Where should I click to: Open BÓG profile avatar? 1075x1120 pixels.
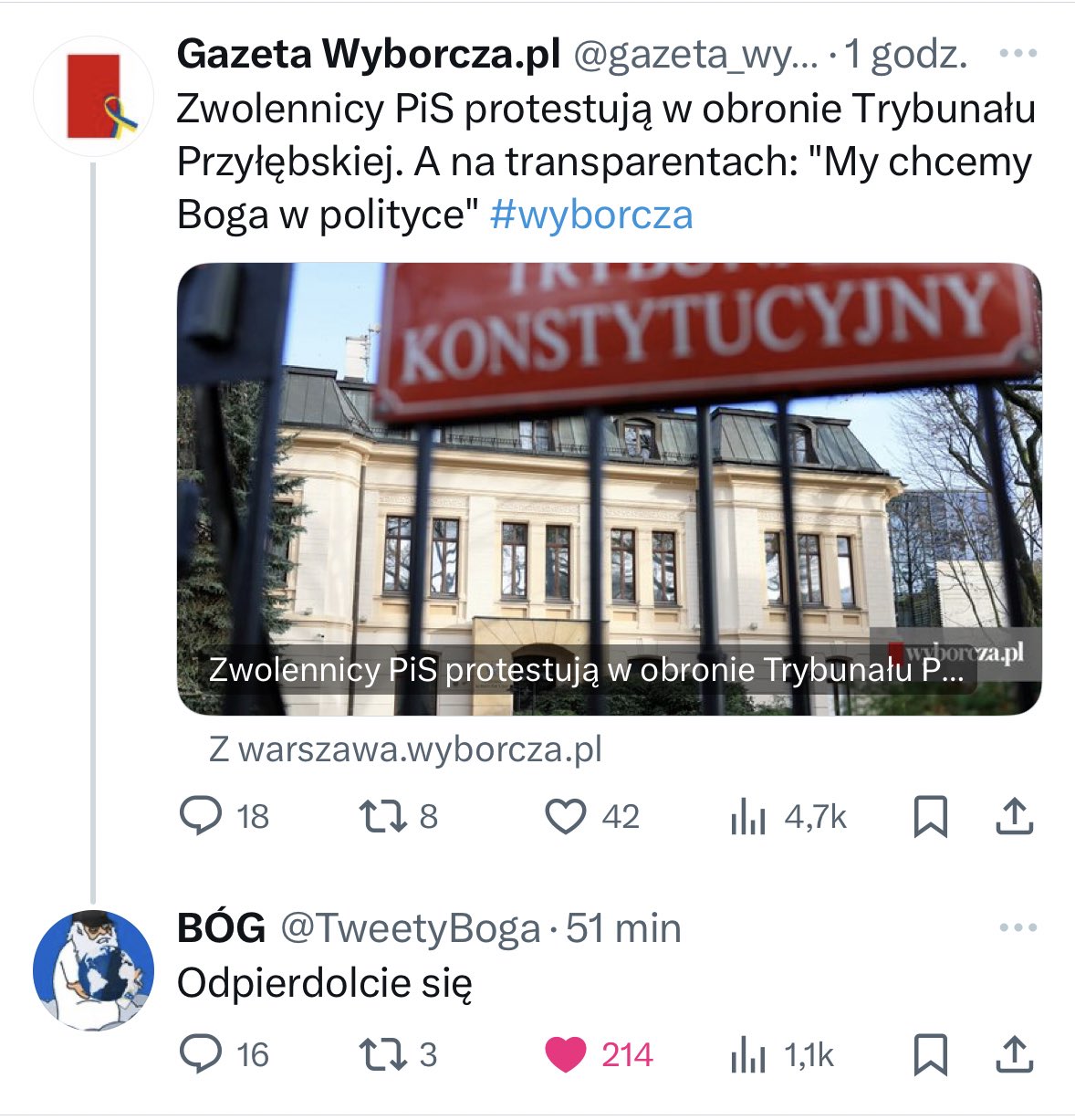93,969
